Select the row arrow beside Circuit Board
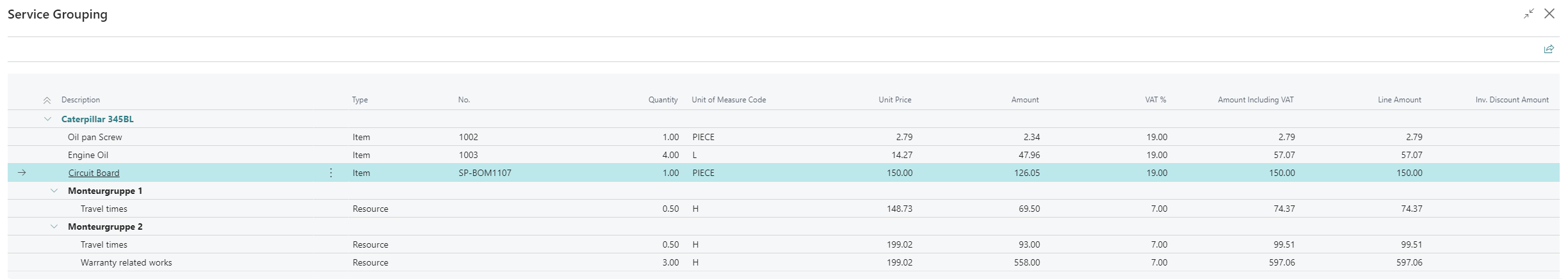This screenshot has height=279, width=1568. [22, 173]
